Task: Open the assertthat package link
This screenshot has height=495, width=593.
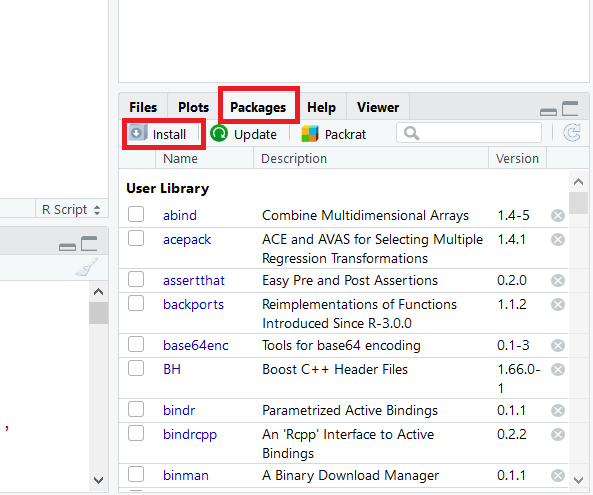Action: click(194, 281)
